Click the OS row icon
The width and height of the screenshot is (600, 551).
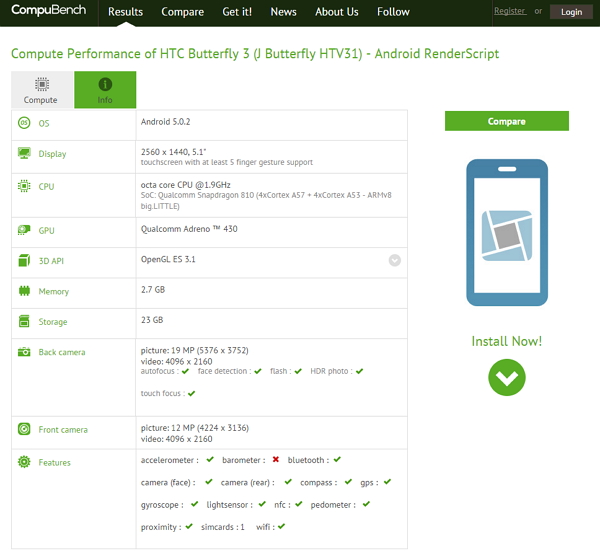(x=24, y=123)
